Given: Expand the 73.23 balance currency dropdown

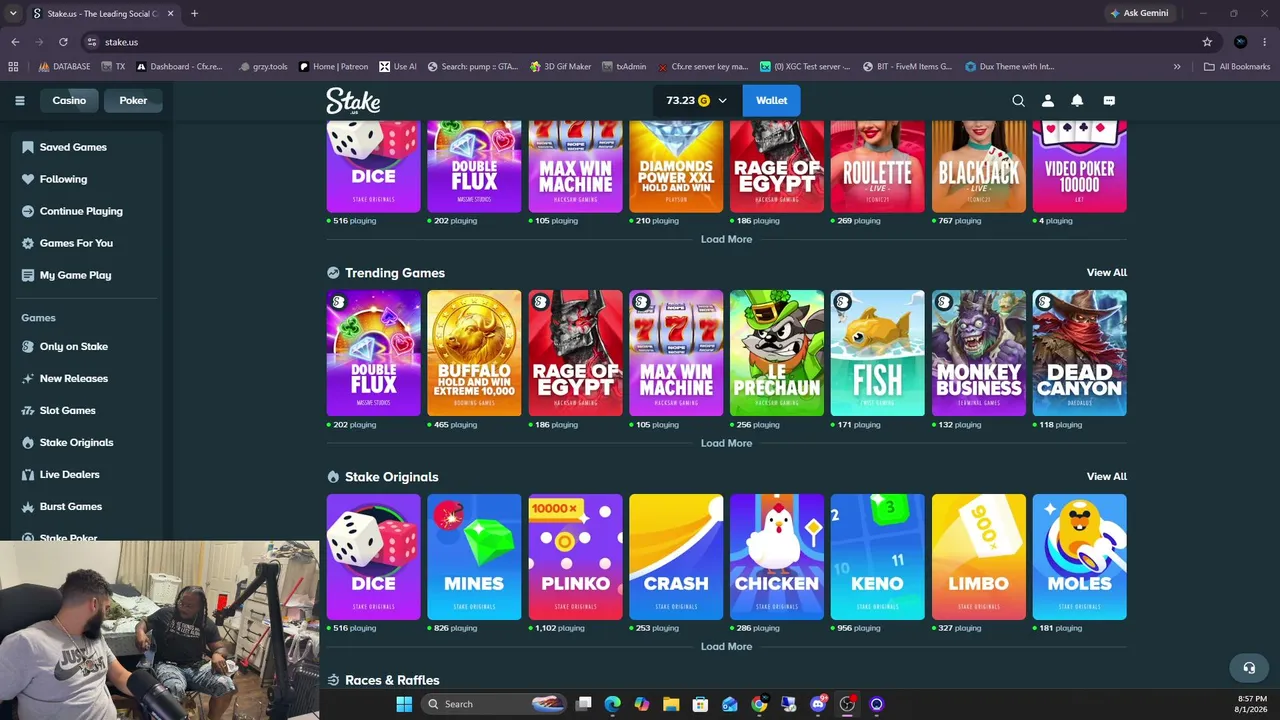Looking at the screenshot, I should [698, 100].
